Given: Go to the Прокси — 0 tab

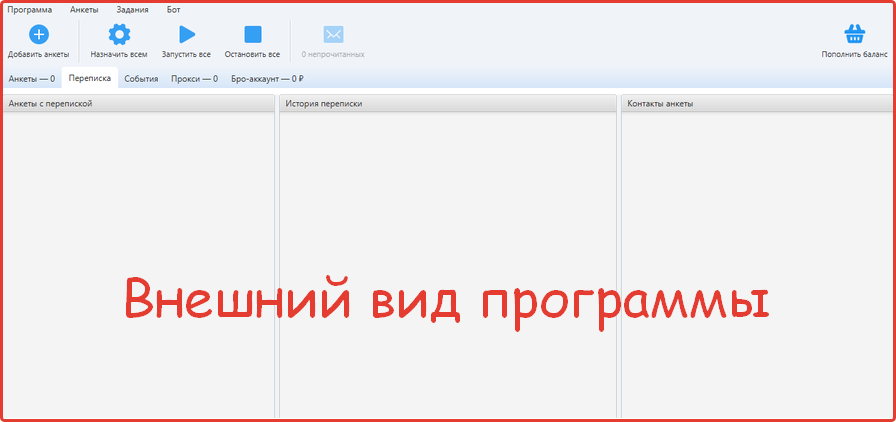Looking at the screenshot, I should 194,78.
